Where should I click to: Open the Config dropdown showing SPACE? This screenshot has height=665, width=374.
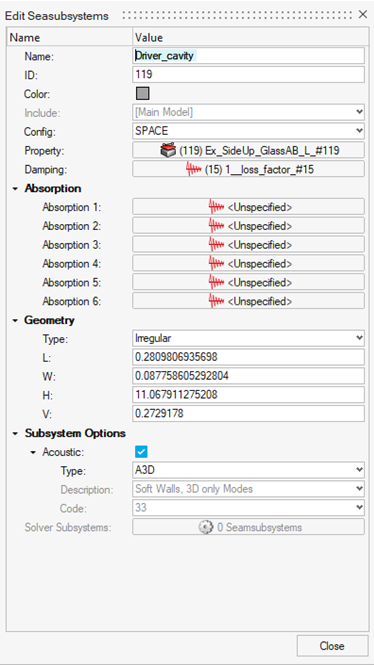click(248, 131)
